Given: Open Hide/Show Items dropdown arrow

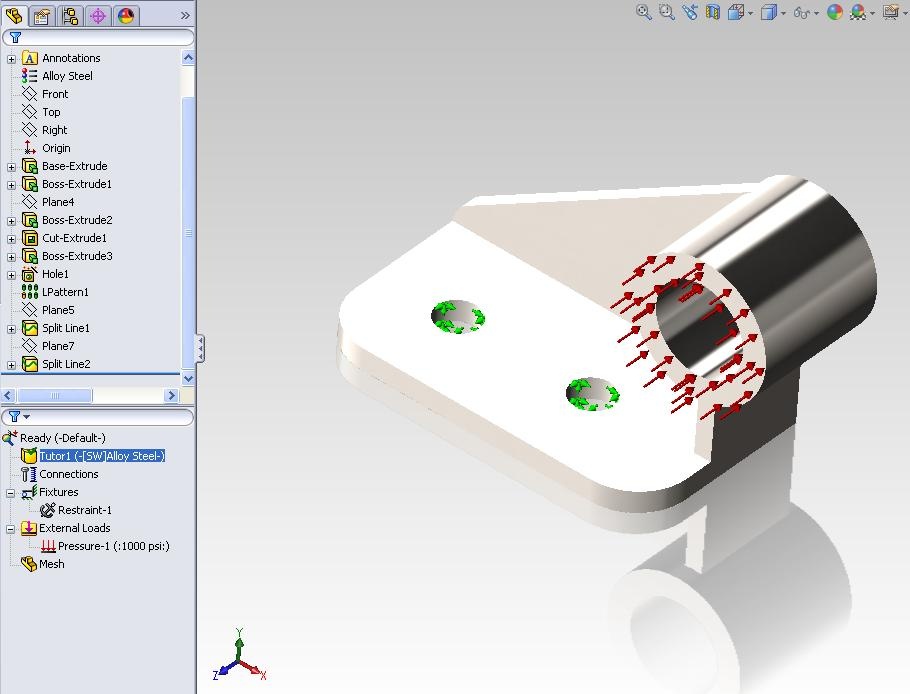Looking at the screenshot, I should [x=816, y=13].
